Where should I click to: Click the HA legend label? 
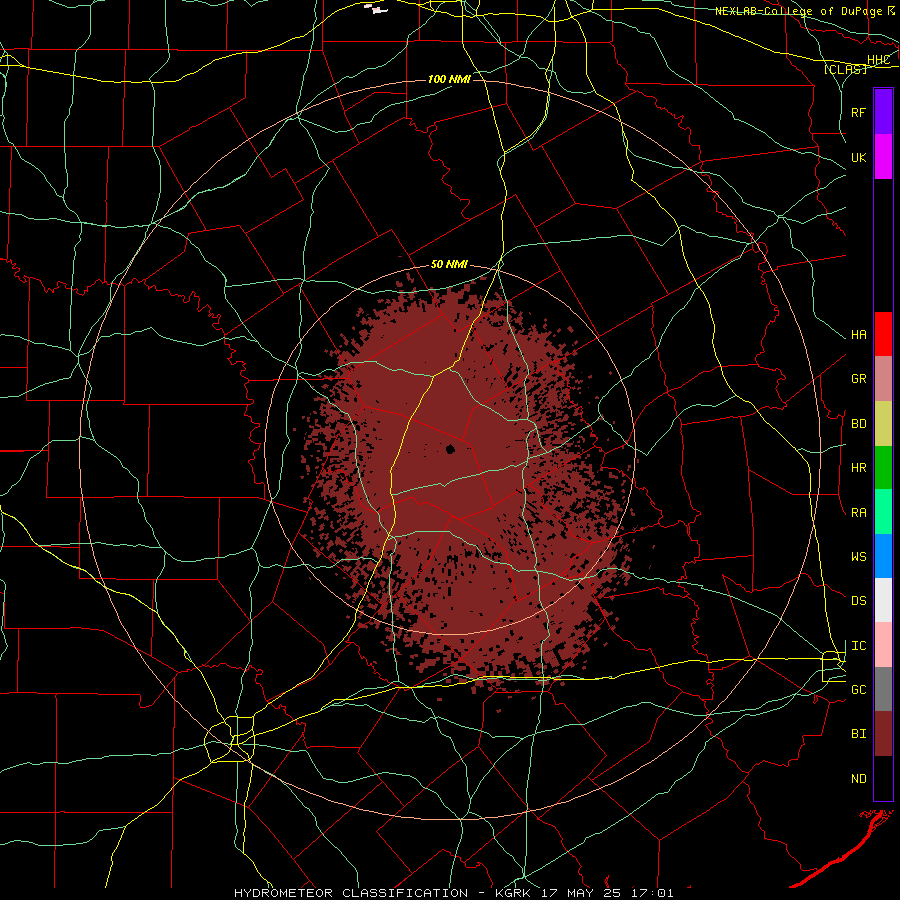[x=859, y=335]
